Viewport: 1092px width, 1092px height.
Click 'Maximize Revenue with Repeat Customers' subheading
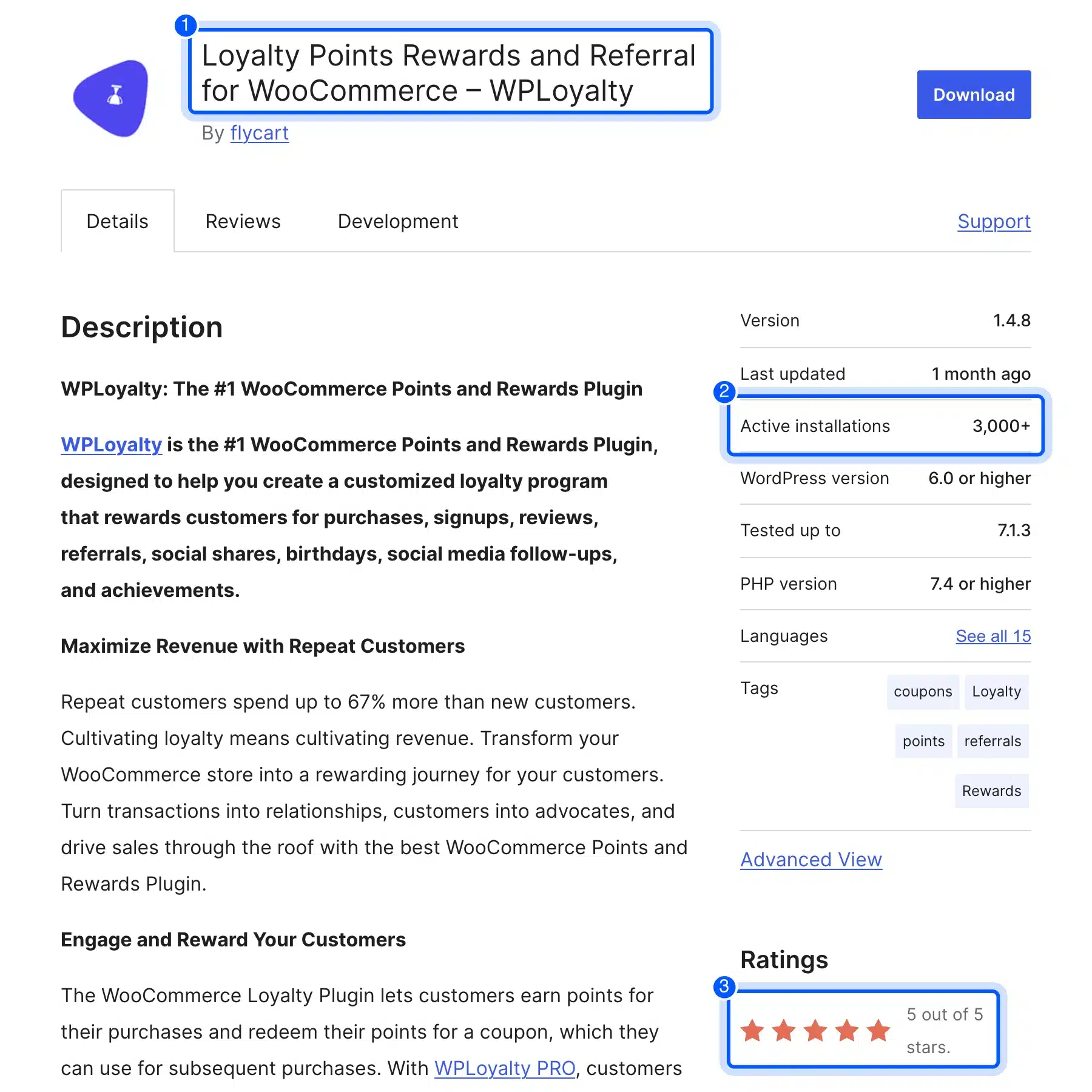pos(263,646)
